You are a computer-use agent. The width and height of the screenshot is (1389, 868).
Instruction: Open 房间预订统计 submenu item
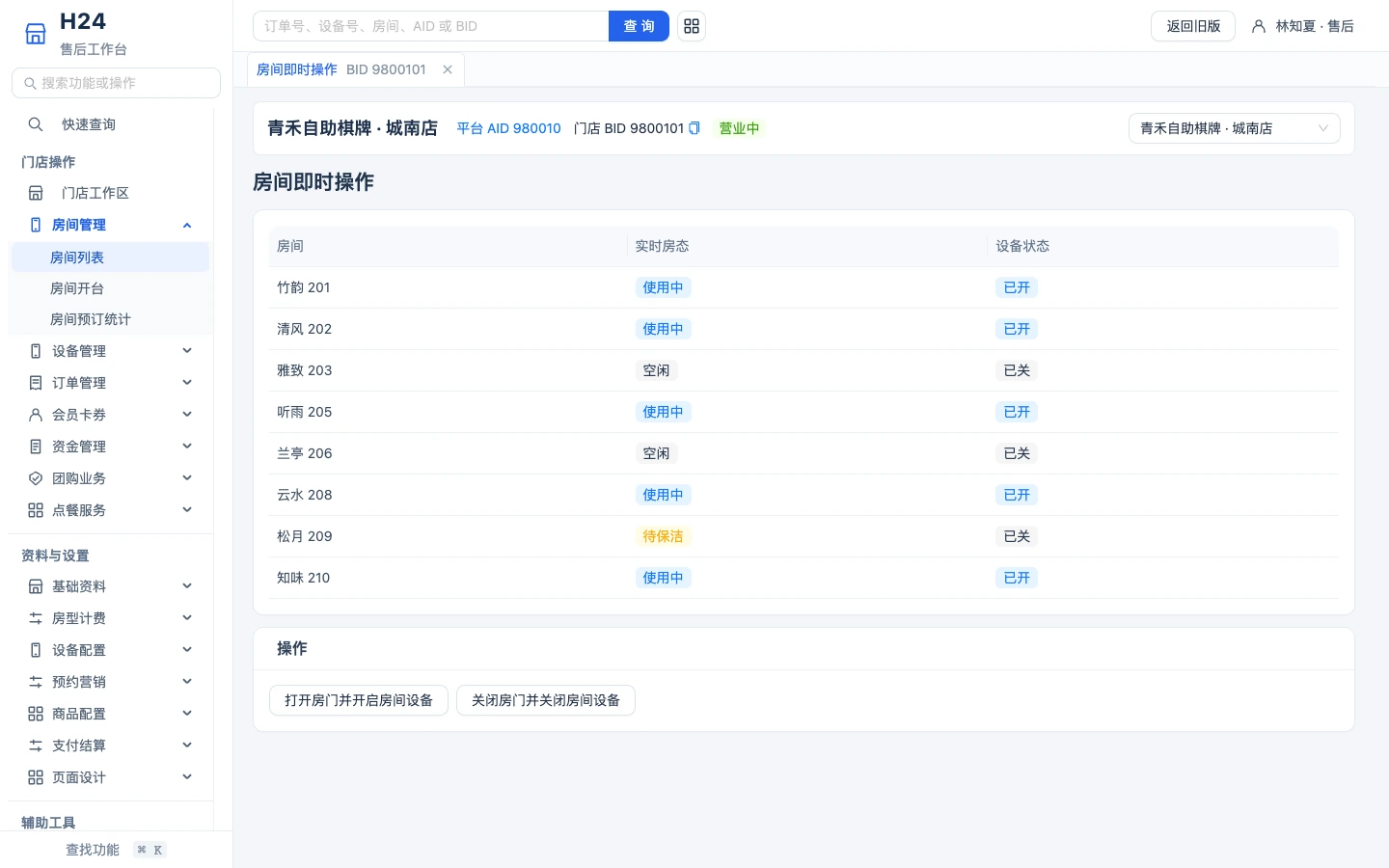click(109, 319)
